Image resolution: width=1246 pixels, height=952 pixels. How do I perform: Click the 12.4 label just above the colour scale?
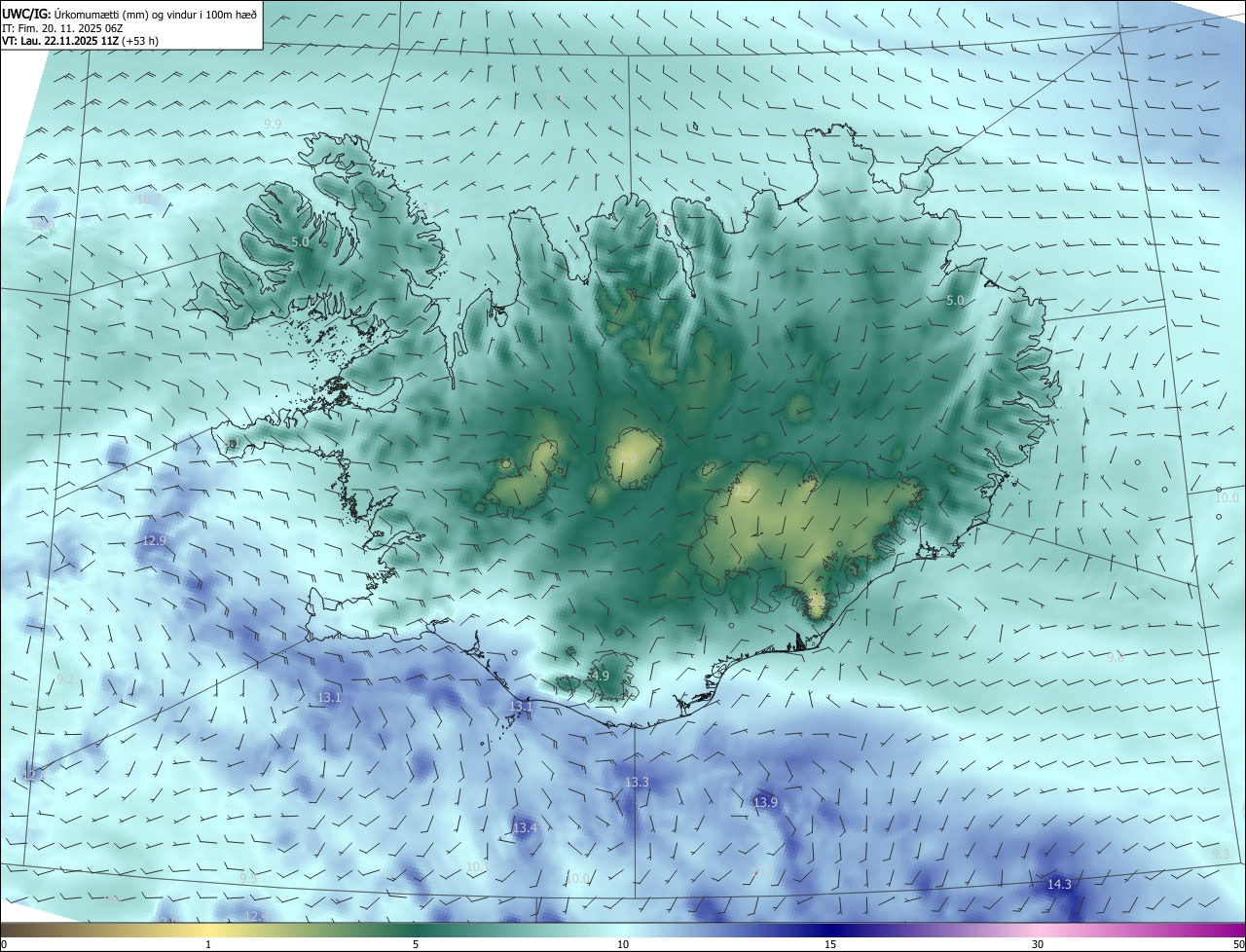click(x=255, y=916)
